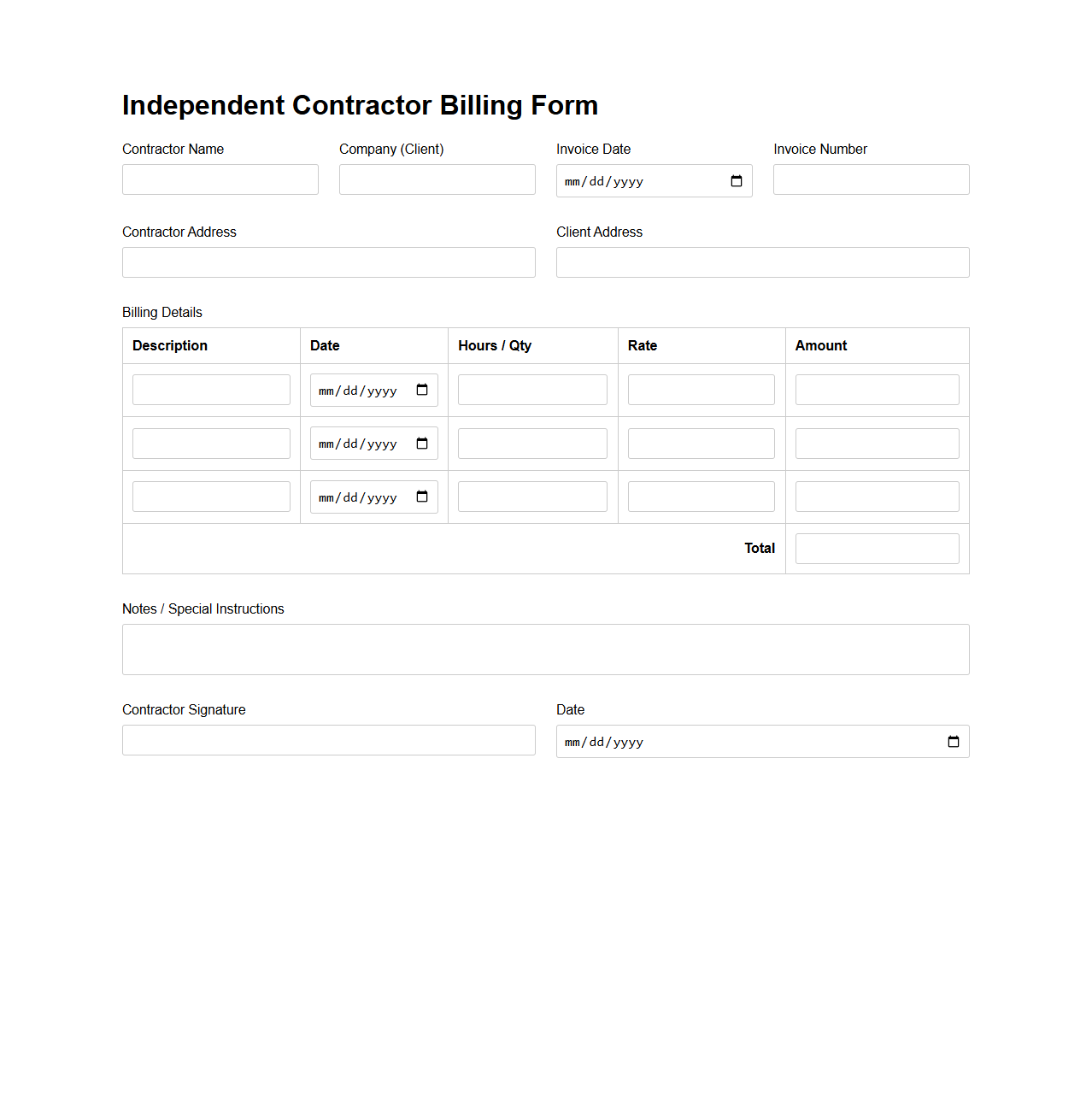Click the Contractor Signature field
Screen dimensions: 1092x1111
[328, 740]
